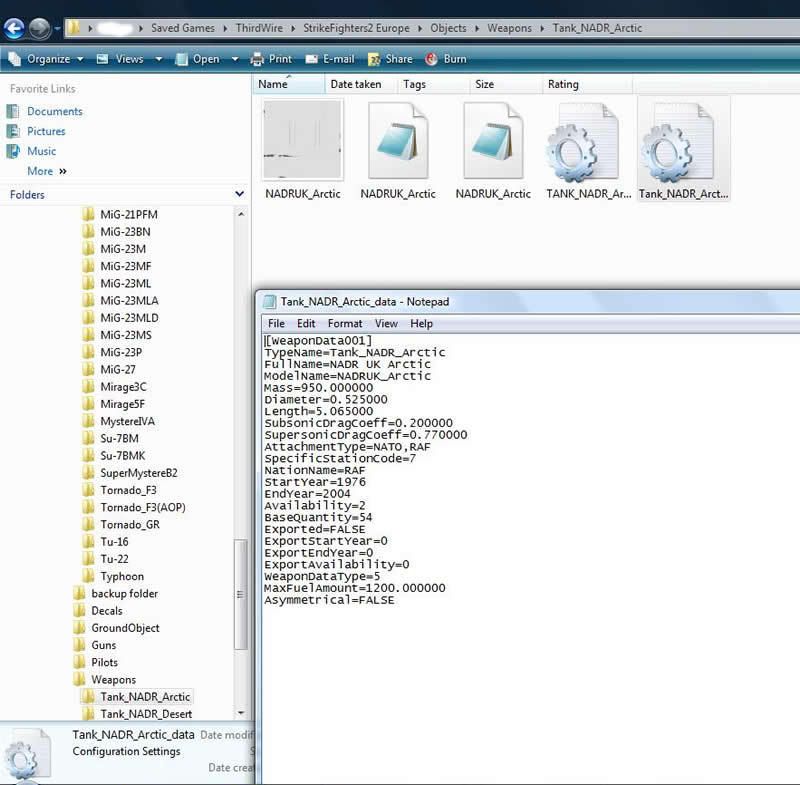Click the MiG-21PFM folder icon
800x785 pixels.
(x=88, y=214)
